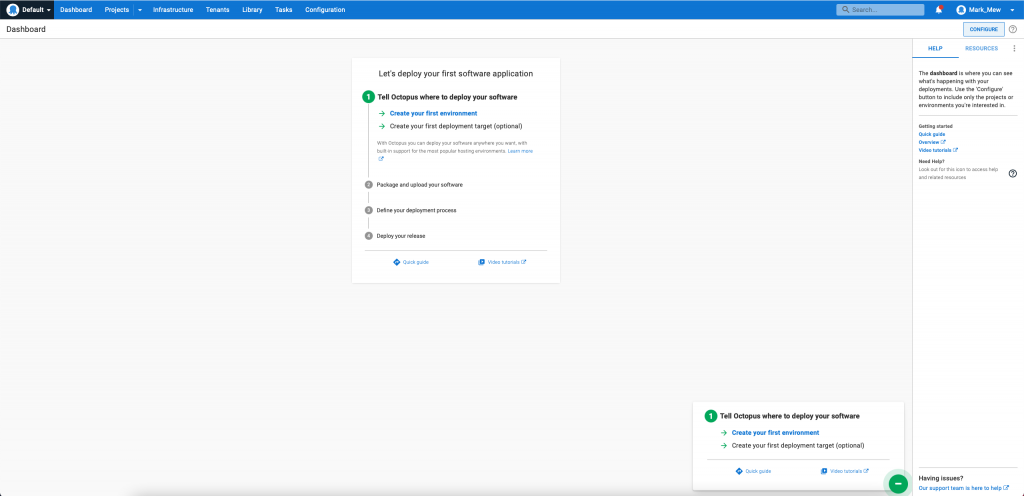1024x496 pixels.
Task: Click the Dashboard page title text
Action: pos(26,29)
